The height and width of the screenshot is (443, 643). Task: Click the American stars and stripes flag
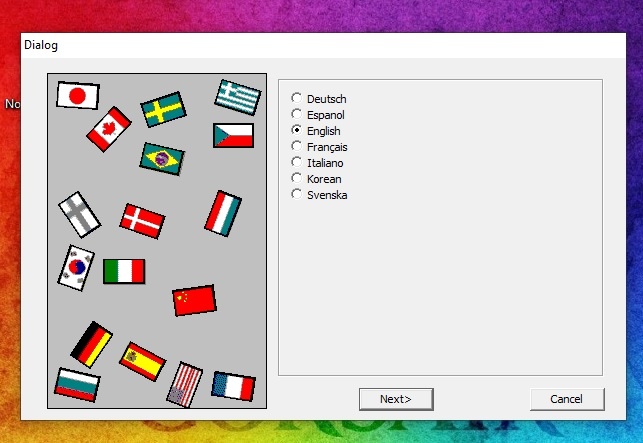pos(184,384)
